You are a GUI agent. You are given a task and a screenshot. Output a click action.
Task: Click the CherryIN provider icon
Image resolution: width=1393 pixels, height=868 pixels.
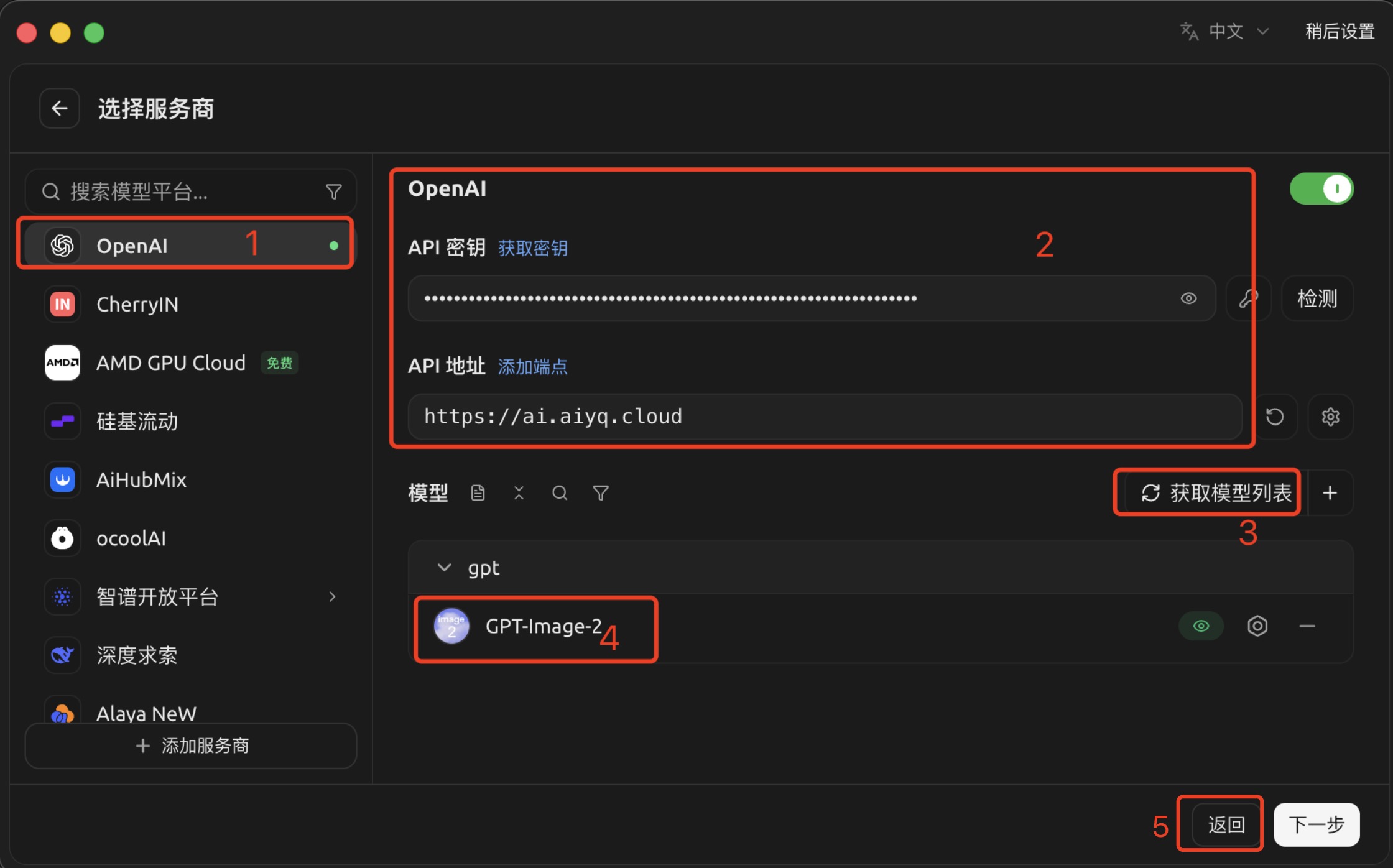pos(62,304)
